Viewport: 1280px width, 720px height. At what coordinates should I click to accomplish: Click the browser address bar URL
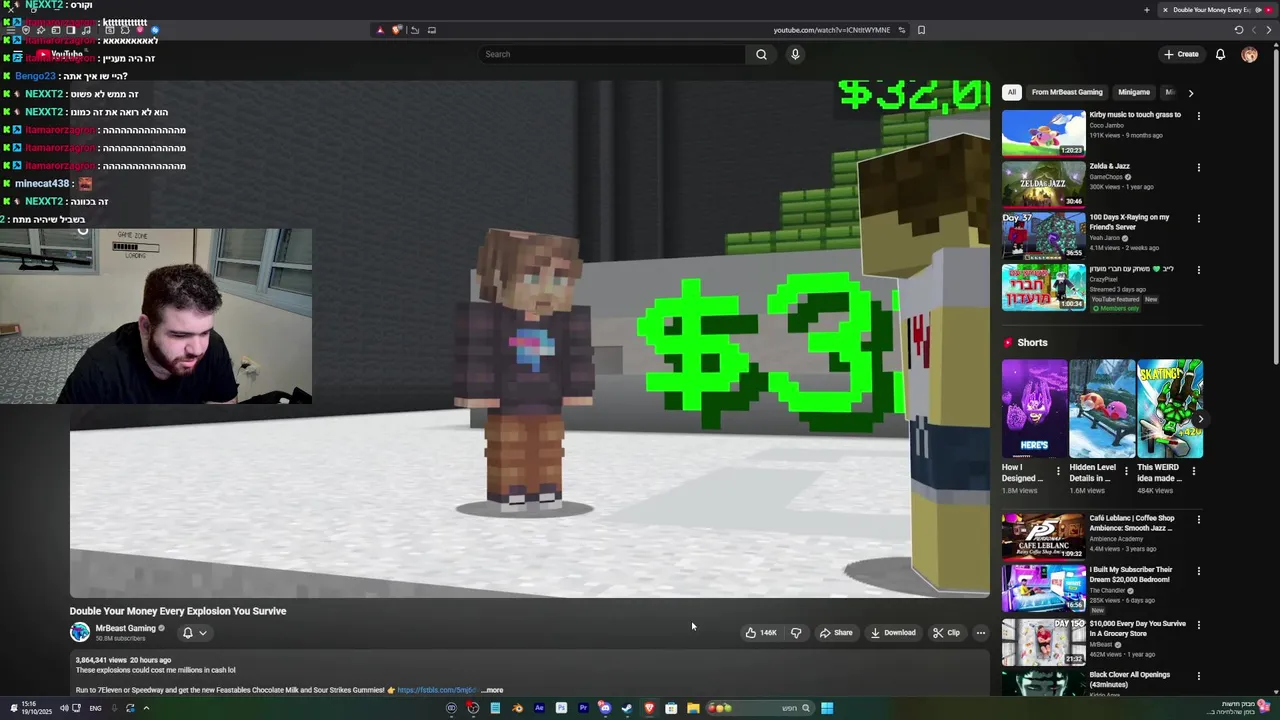pyautogui.click(x=831, y=30)
